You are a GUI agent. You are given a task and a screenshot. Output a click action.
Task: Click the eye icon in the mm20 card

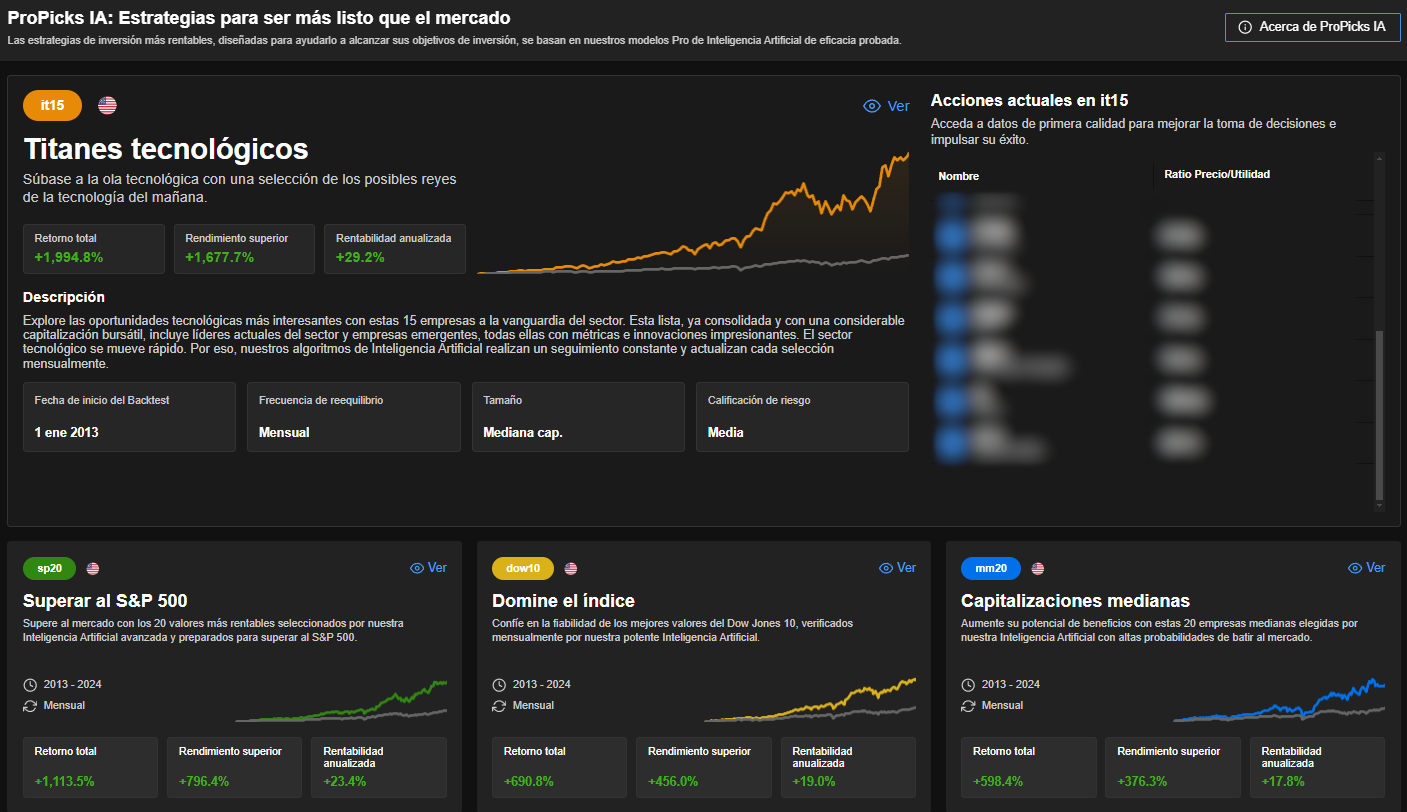1355,568
